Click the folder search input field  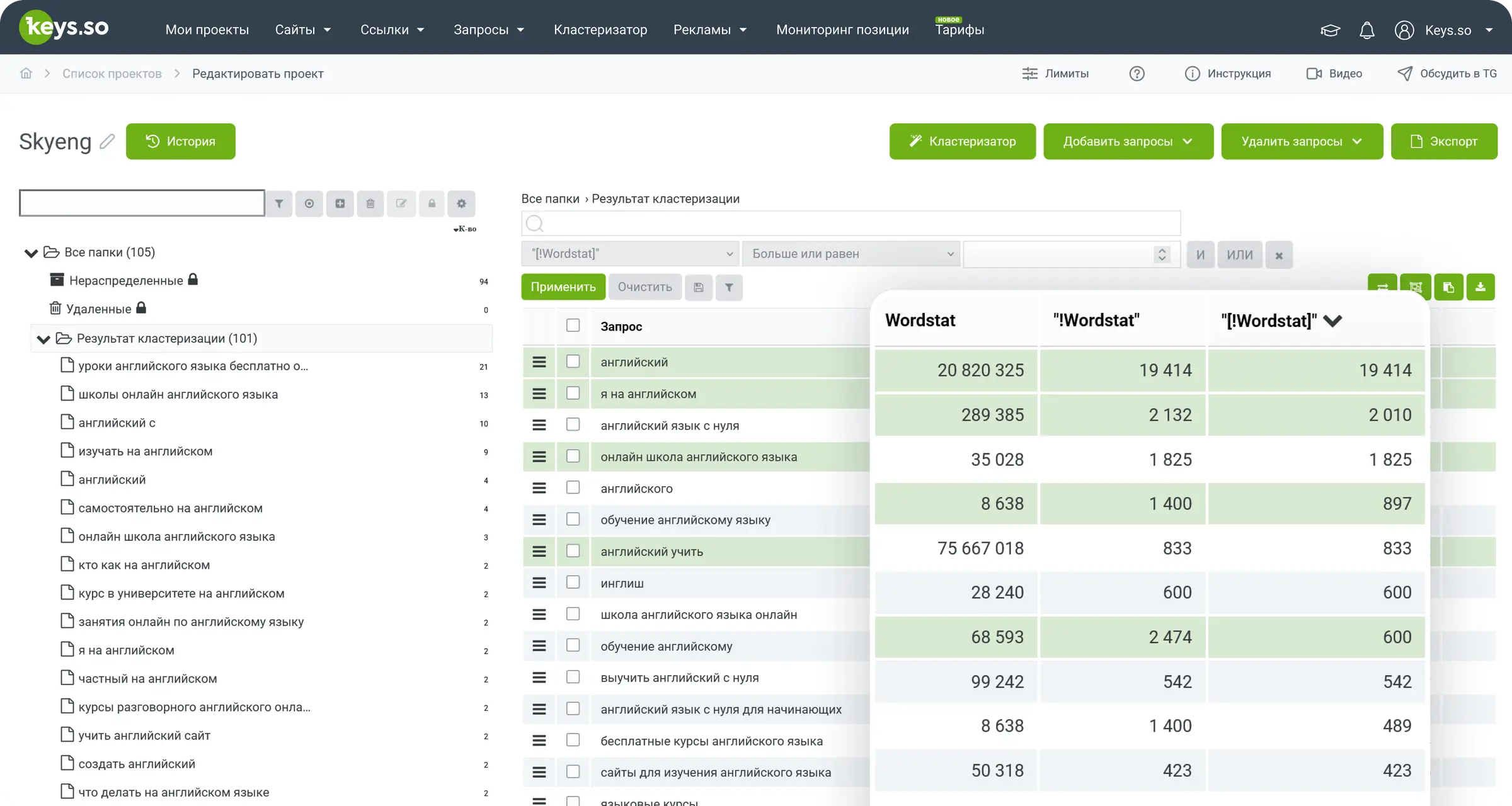(x=142, y=203)
